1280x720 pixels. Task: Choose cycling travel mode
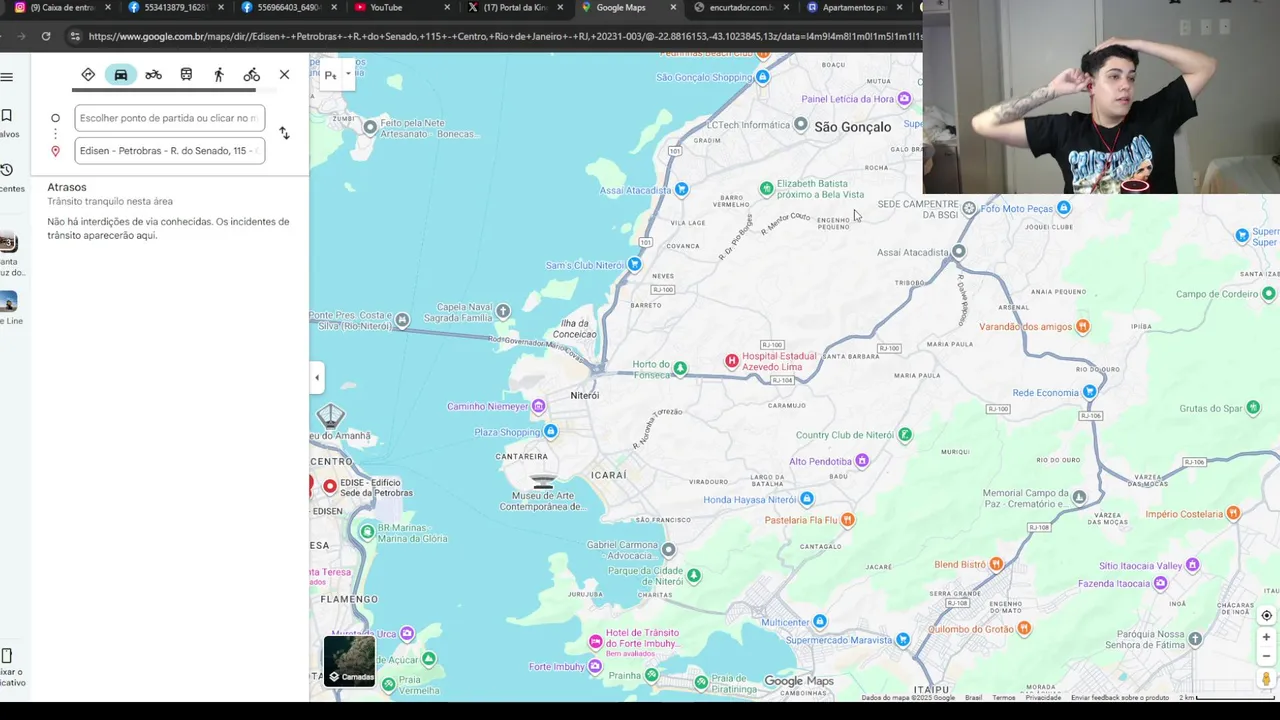coord(252,75)
